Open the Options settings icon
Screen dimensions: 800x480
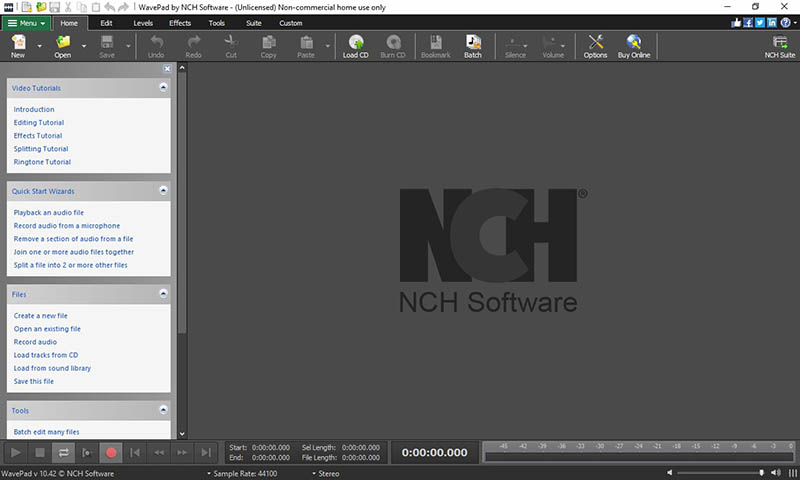[595, 45]
